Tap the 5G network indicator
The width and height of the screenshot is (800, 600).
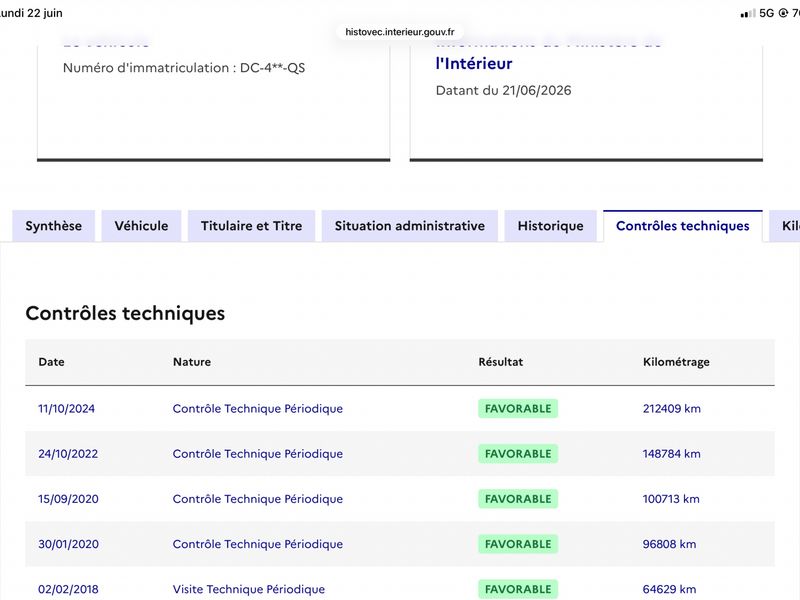click(x=766, y=13)
